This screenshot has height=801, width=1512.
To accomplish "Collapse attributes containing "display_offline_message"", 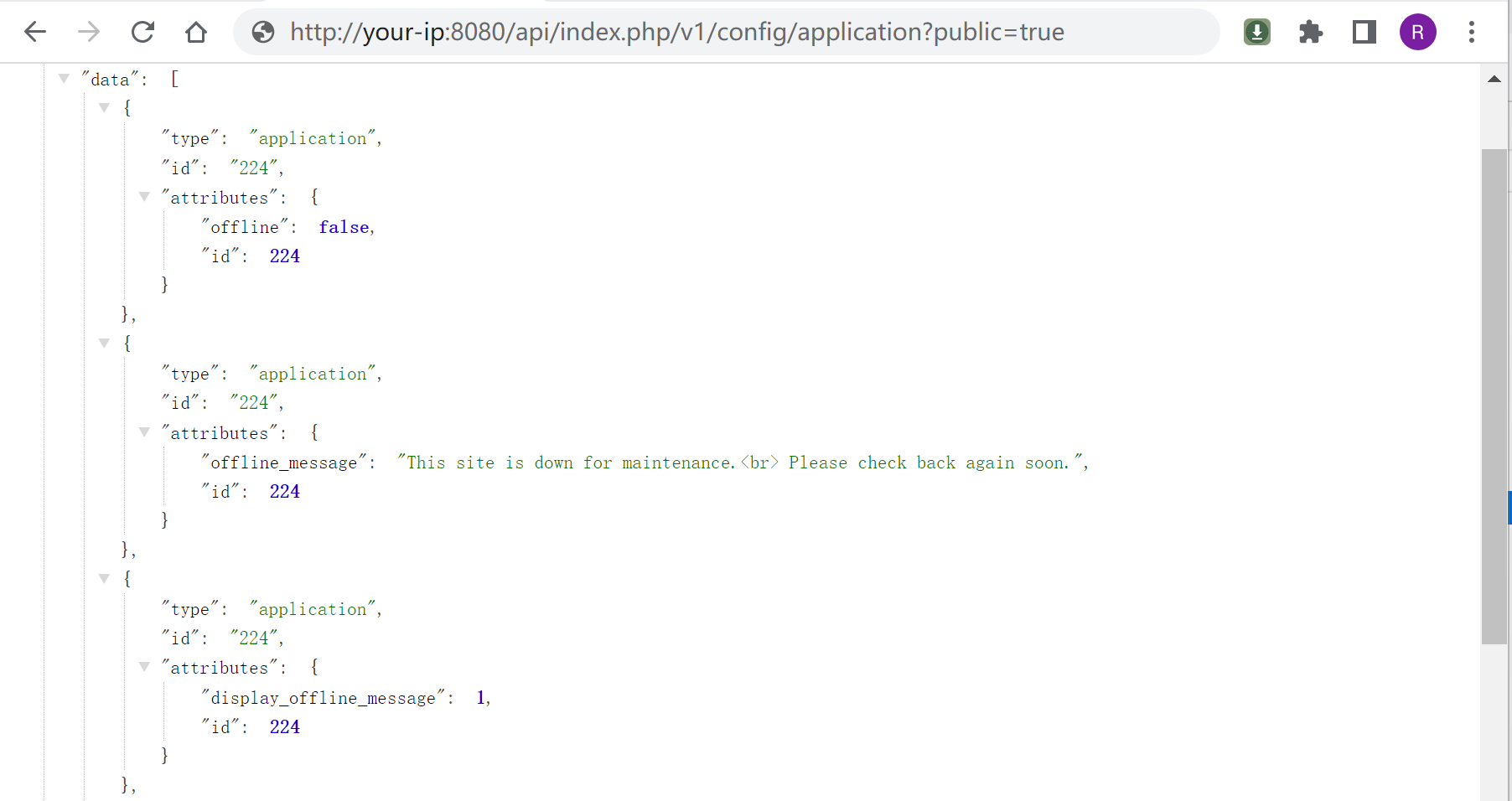I will click(x=144, y=667).
